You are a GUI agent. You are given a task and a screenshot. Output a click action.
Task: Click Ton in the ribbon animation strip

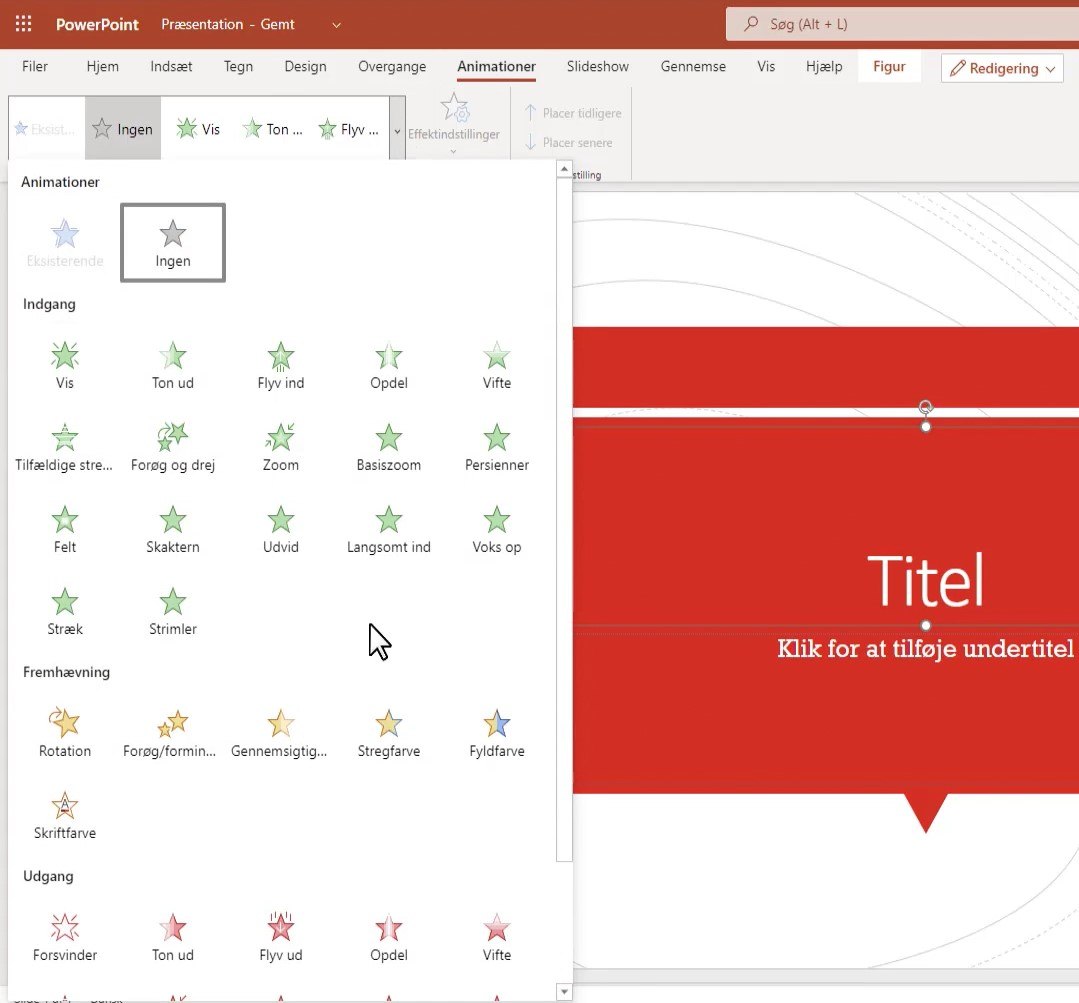pos(273,129)
